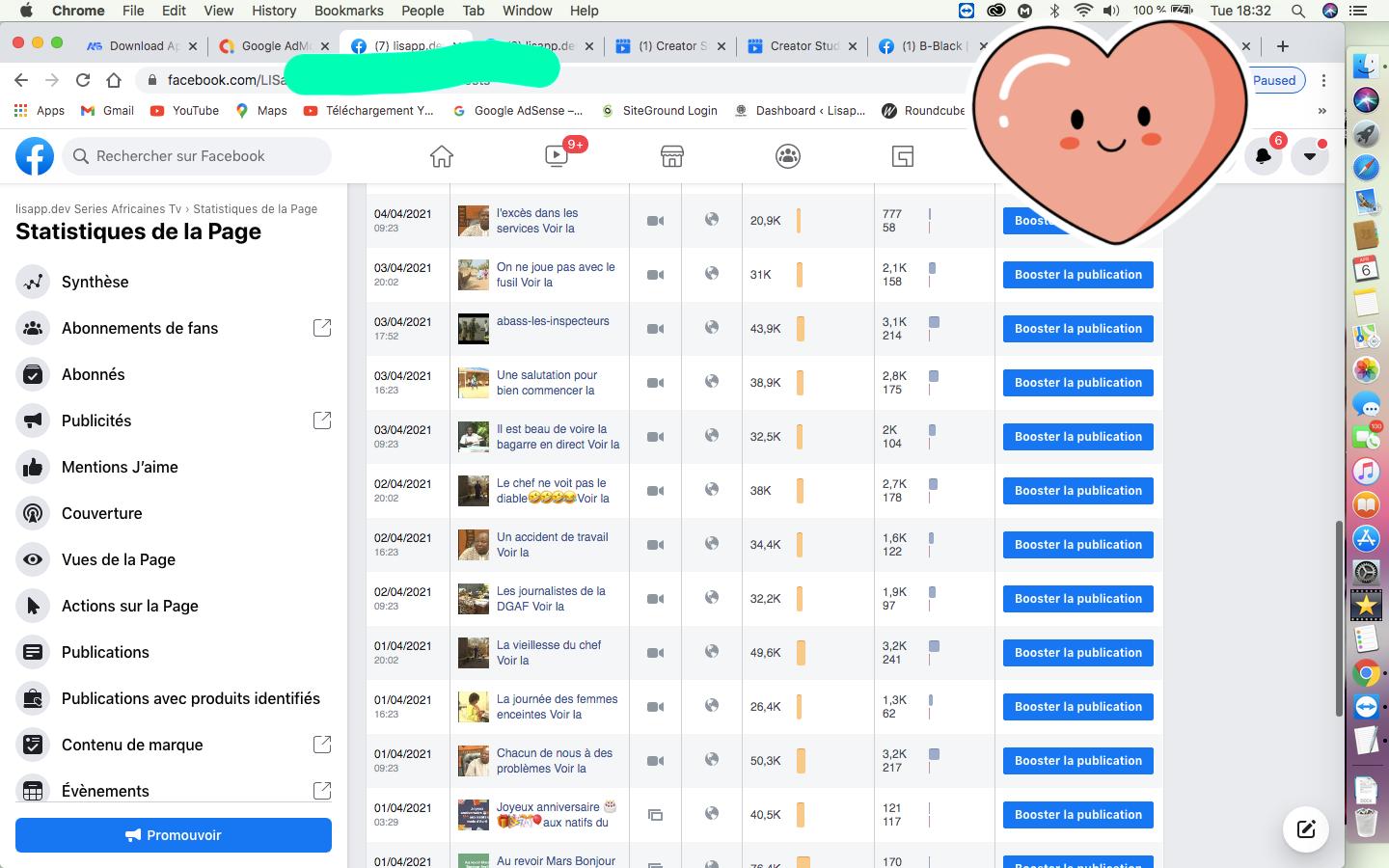
Task: Open Roundcube bookmark
Action: click(x=923, y=111)
